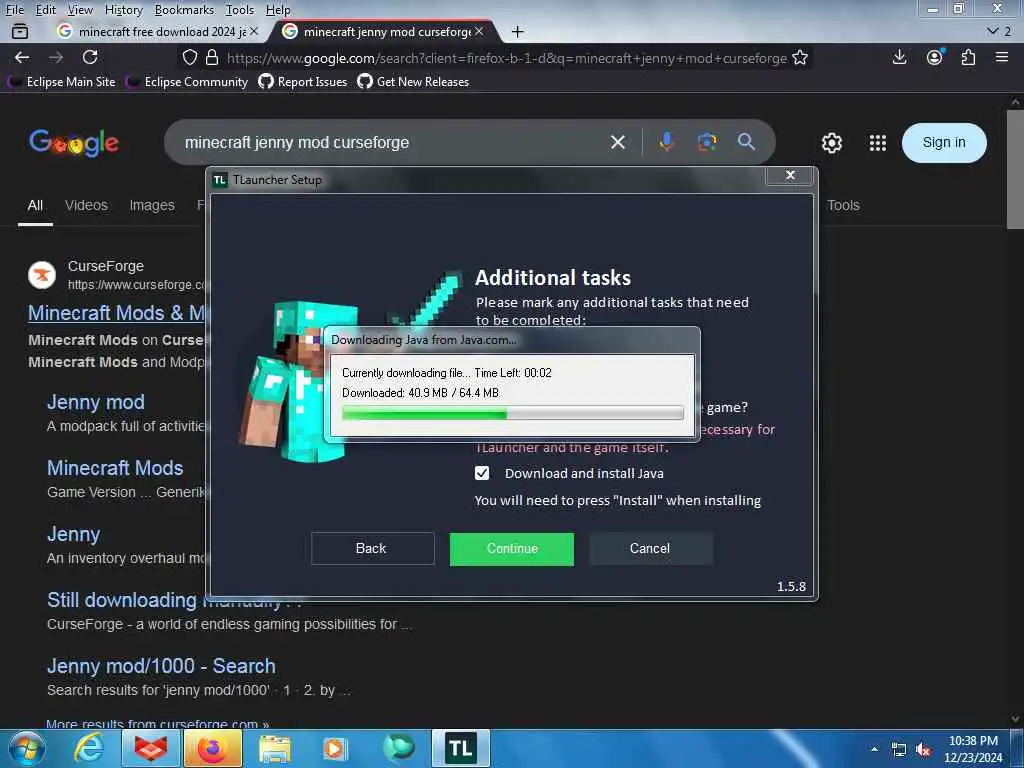1024x768 pixels.
Task: Bookmark this page with the star icon
Action: point(799,57)
